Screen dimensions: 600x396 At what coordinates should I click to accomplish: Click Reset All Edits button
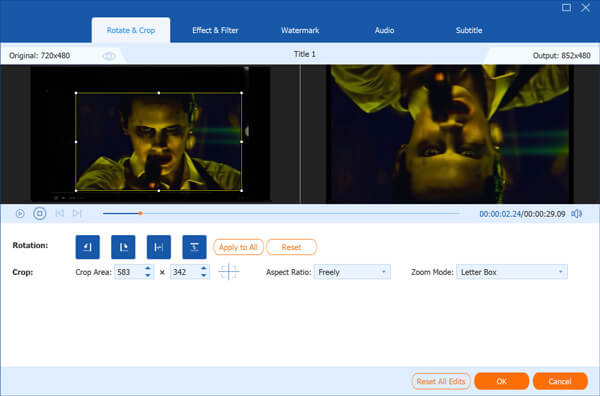441,381
